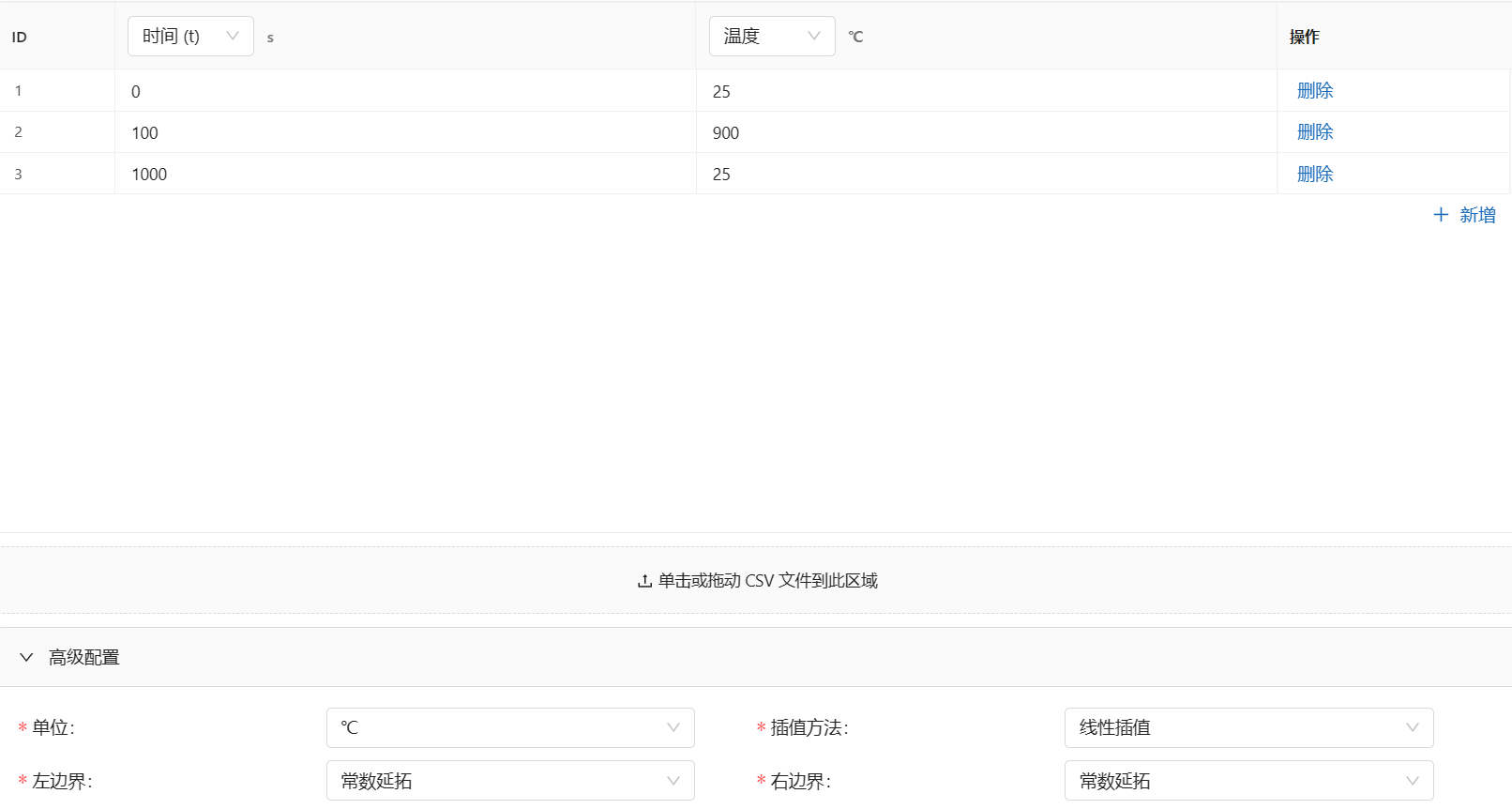Click the CSV upload area
Image resolution: width=1512 pixels, height=809 pixels.
(756, 580)
